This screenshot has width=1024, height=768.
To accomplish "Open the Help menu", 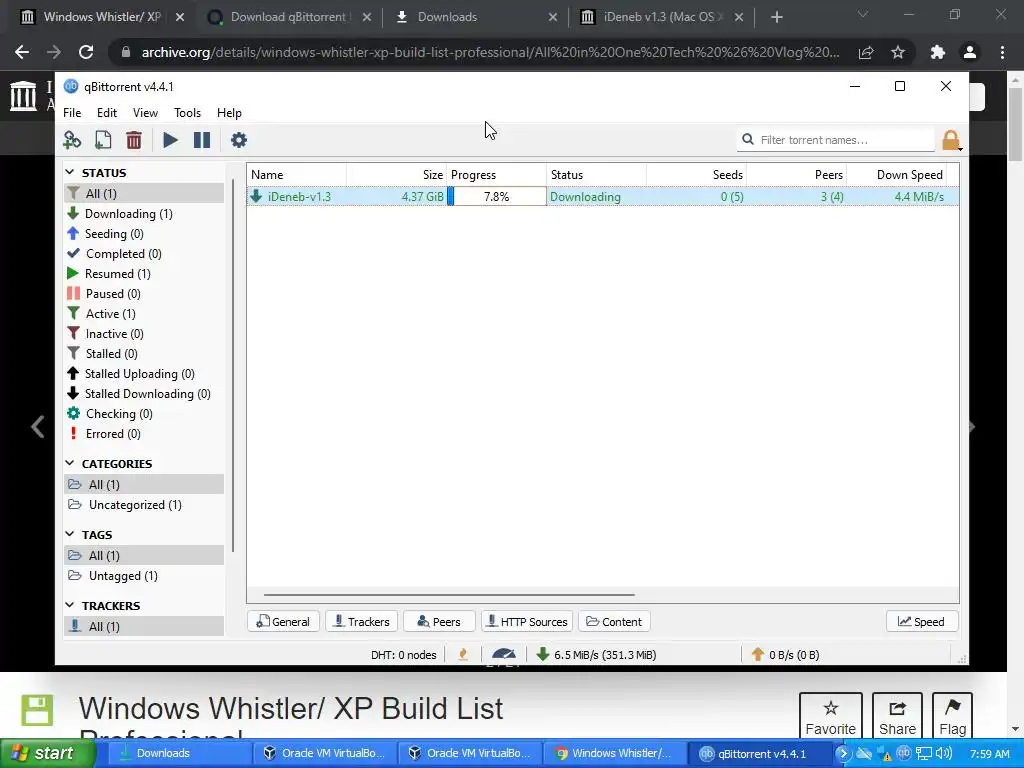I will (x=229, y=113).
